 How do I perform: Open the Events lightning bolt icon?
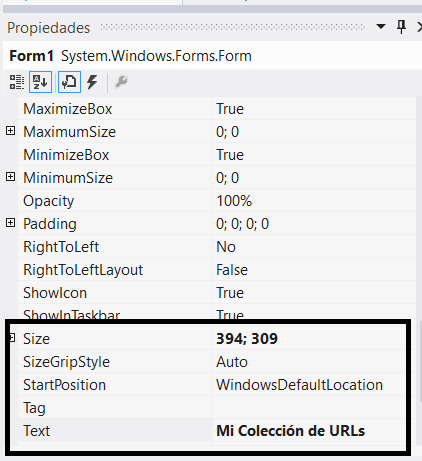pyautogui.click(x=92, y=82)
